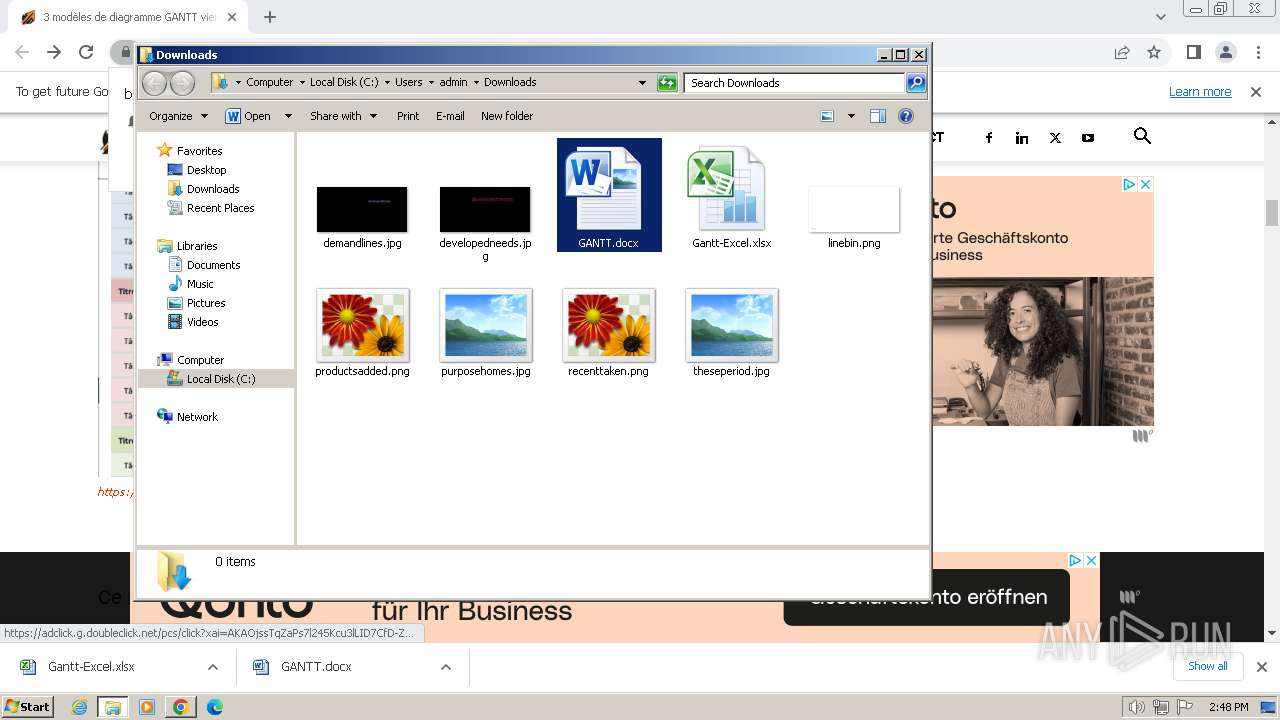
Task: Click Users in the address breadcrumb
Action: [408, 82]
